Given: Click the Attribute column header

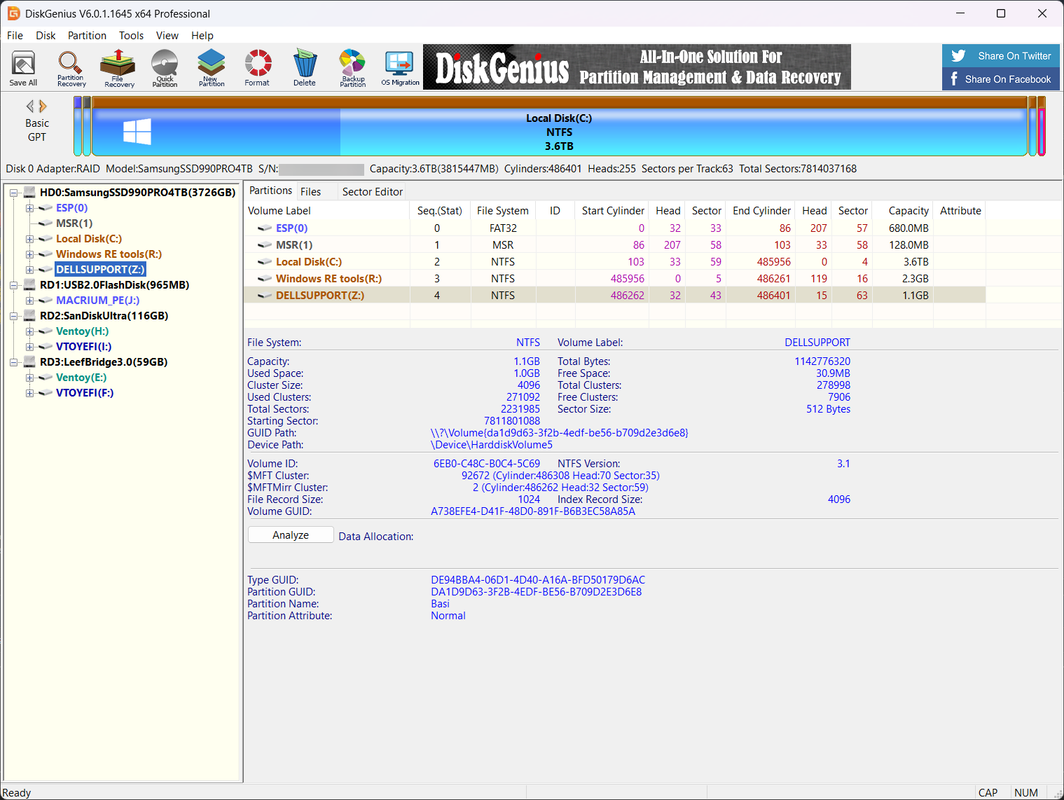Looking at the screenshot, I should [x=960, y=210].
